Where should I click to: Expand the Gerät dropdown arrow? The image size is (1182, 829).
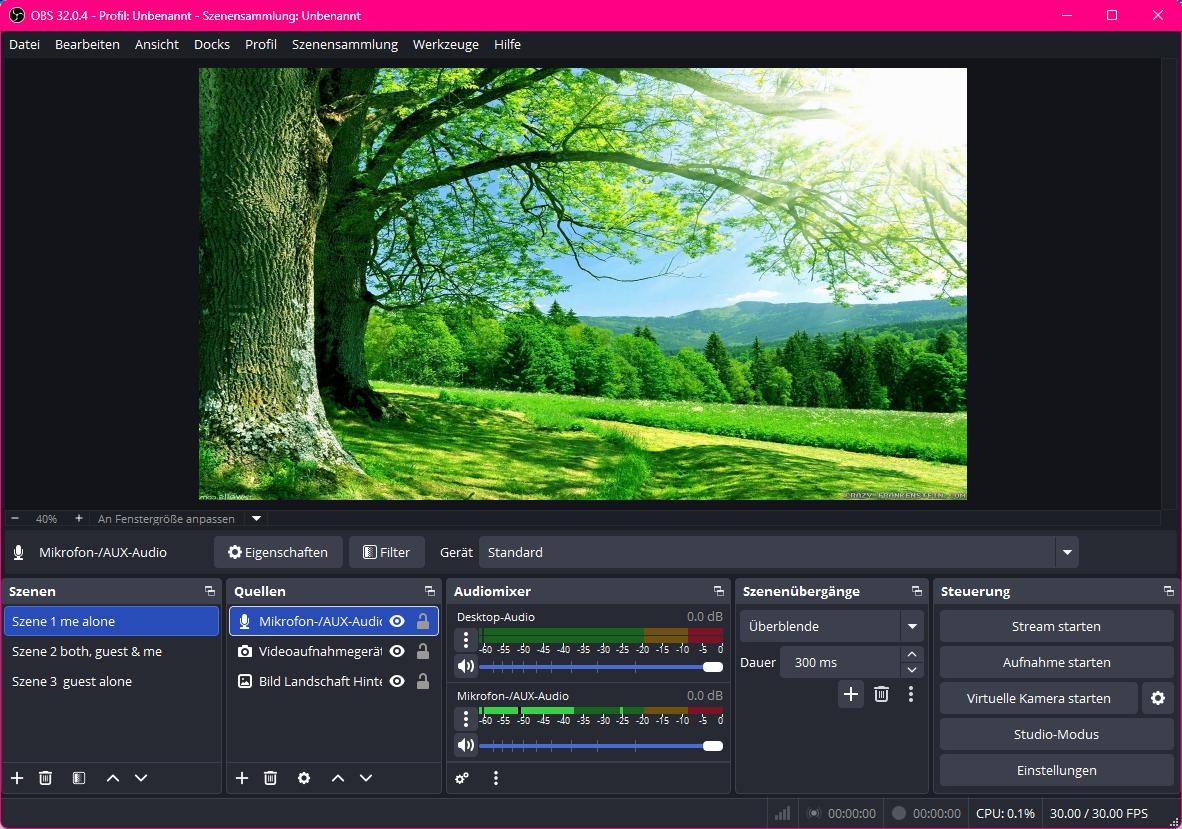click(x=1067, y=552)
